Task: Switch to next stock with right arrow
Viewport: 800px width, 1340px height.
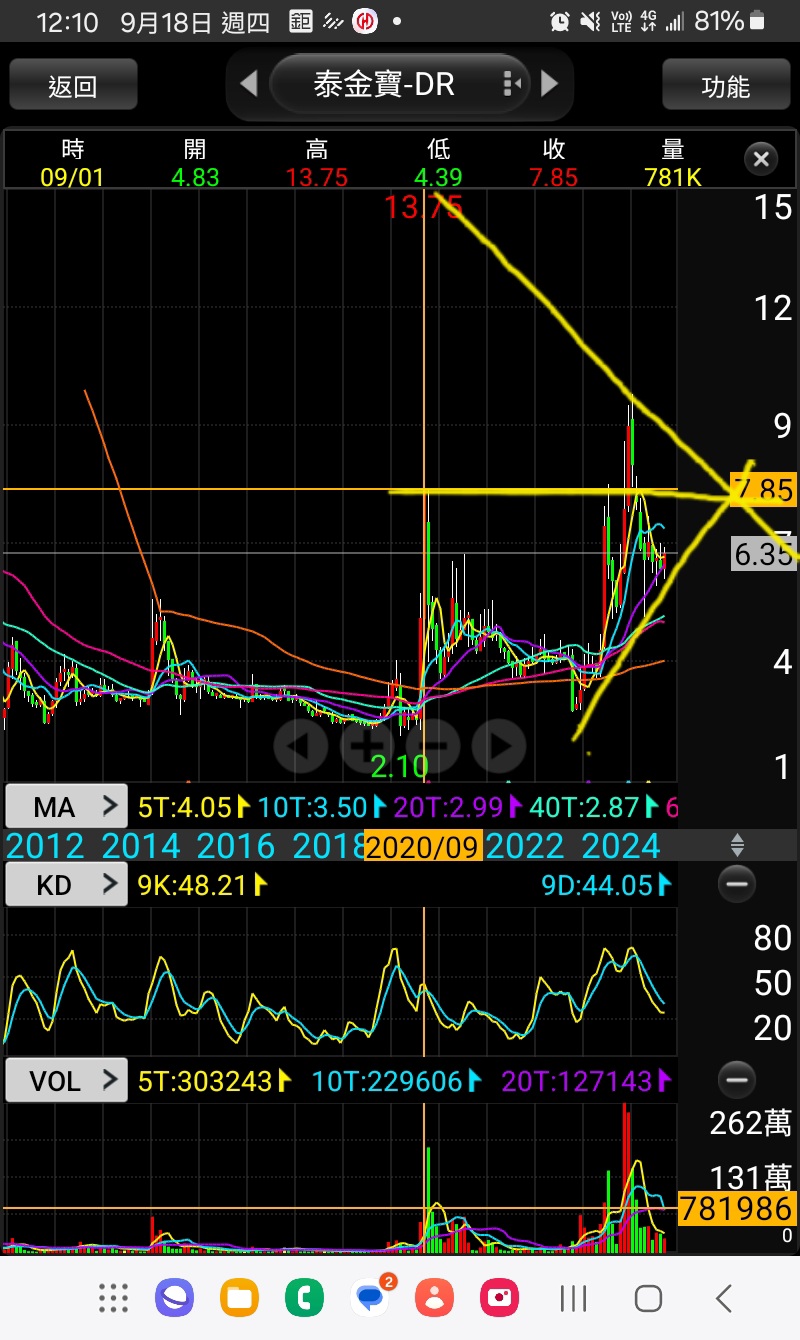Action: click(549, 84)
